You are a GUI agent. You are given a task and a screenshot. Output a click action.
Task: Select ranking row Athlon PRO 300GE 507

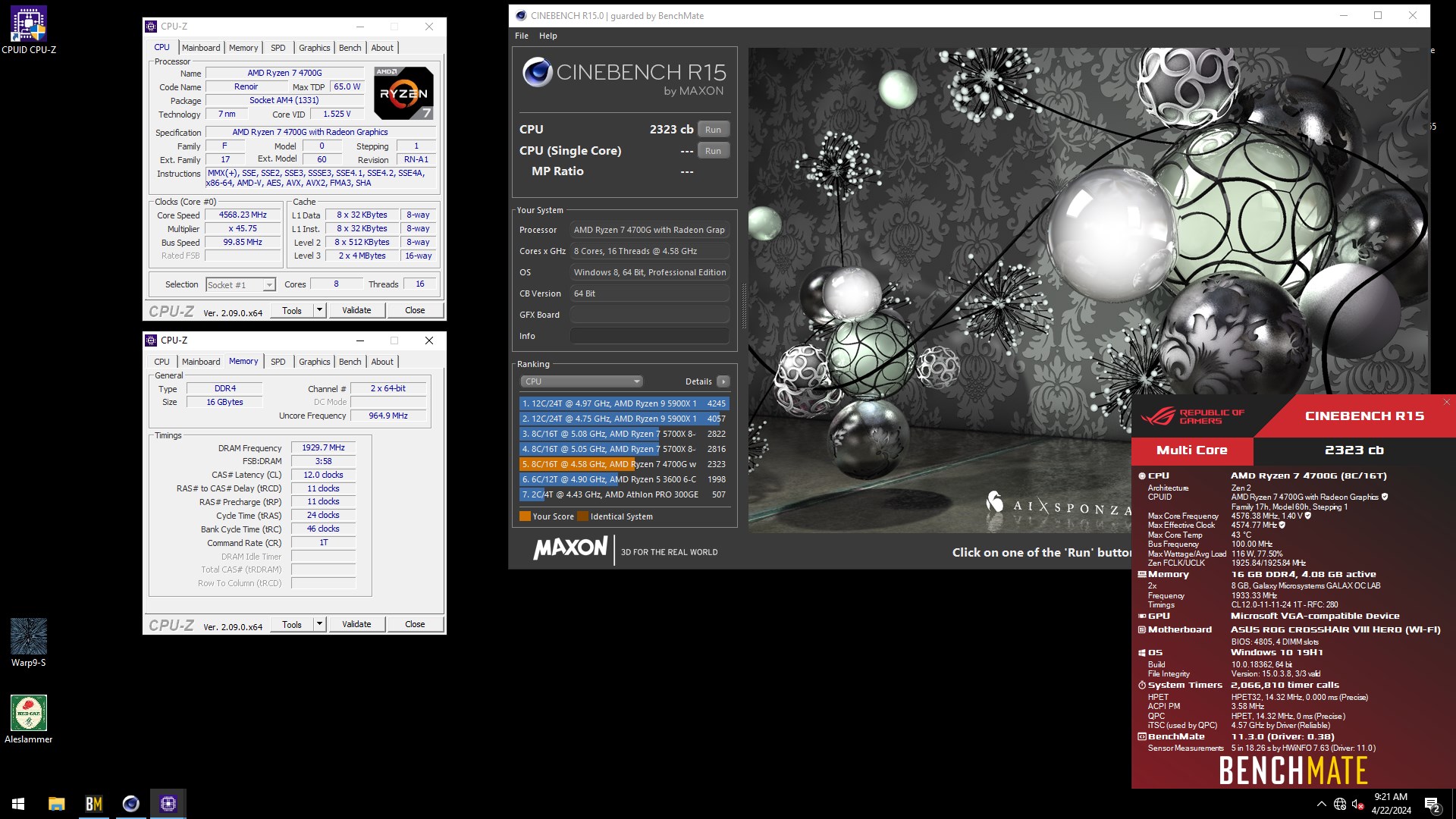pos(624,494)
